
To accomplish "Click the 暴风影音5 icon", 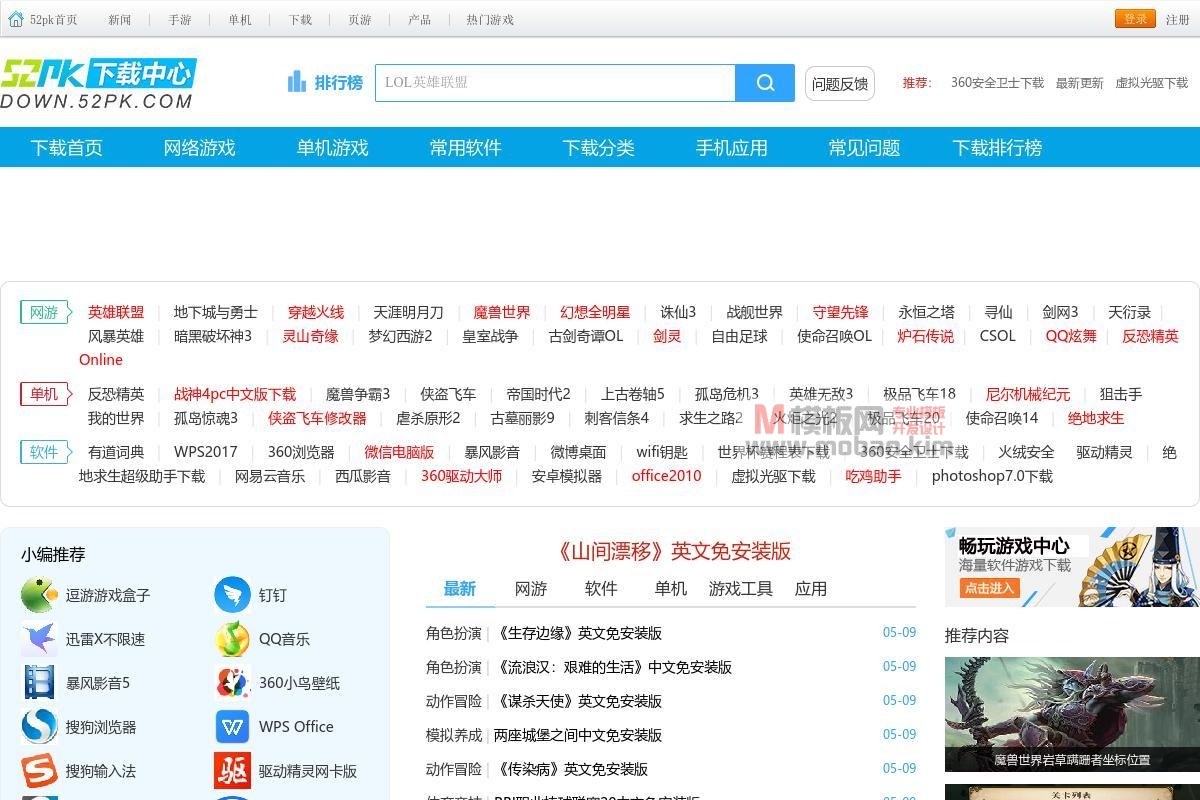I will pos(39,683).
